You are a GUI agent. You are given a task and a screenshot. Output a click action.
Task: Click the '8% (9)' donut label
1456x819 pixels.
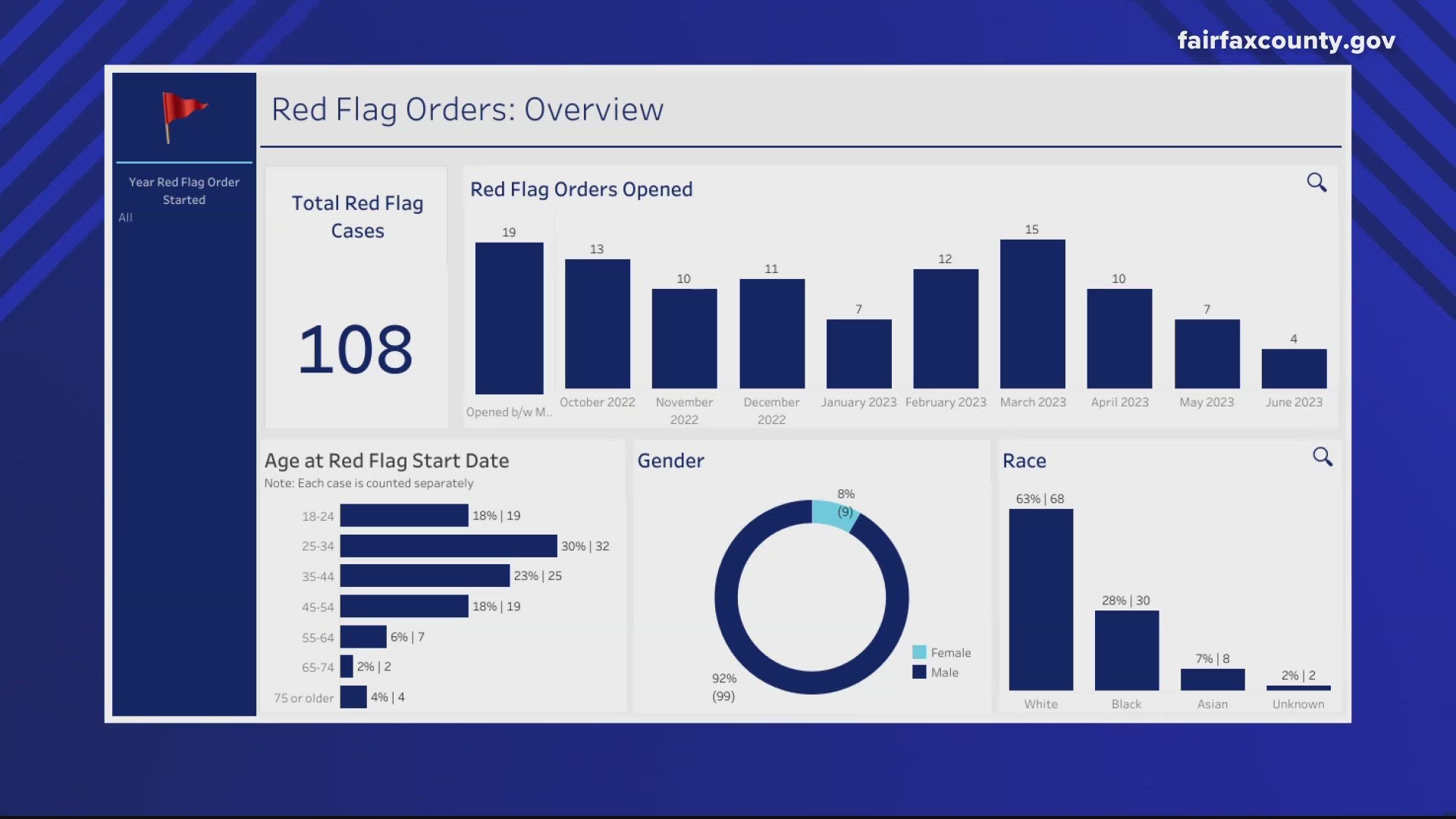coord(846,503)
